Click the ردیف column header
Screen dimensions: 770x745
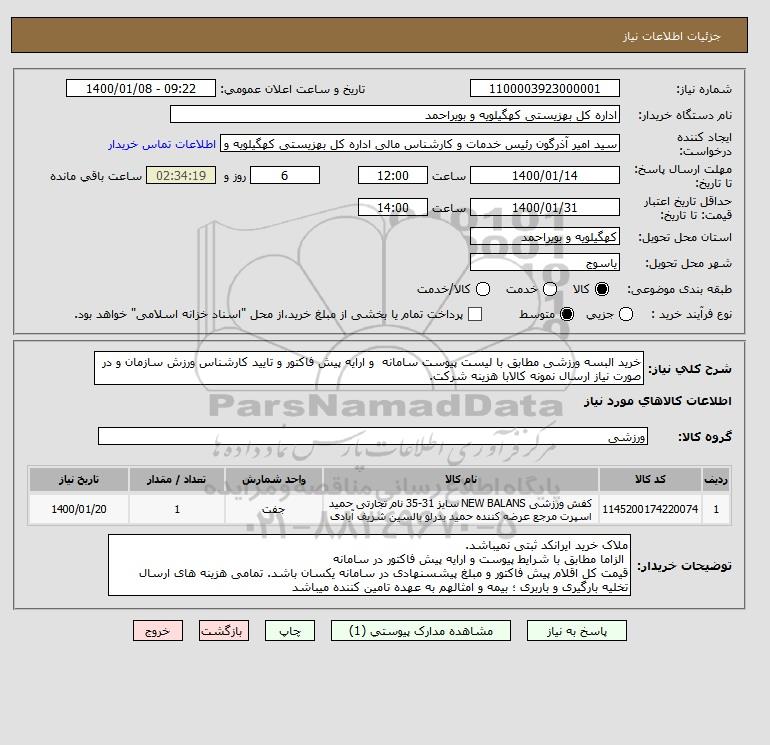point(716,479)
